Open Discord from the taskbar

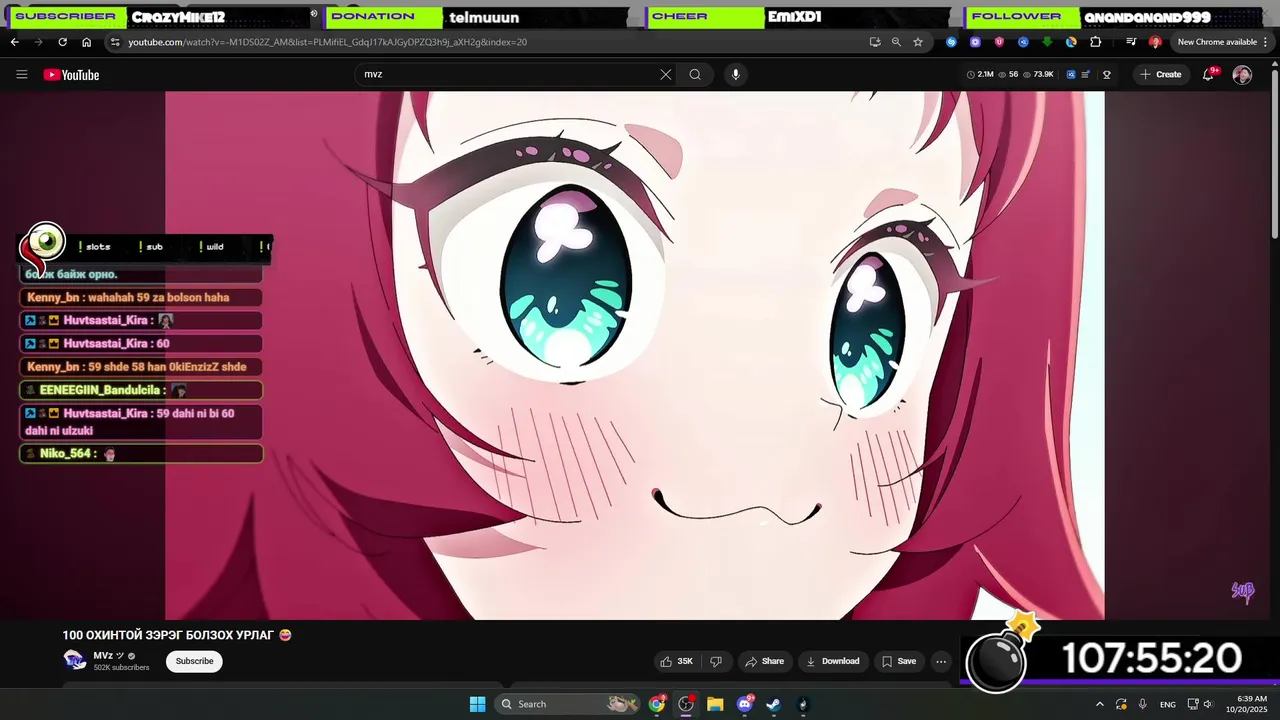[x=745, y=704]
